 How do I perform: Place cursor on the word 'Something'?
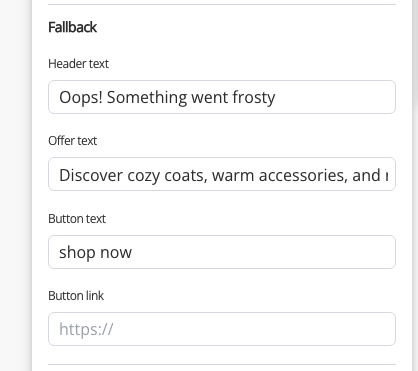coord(147,98)
